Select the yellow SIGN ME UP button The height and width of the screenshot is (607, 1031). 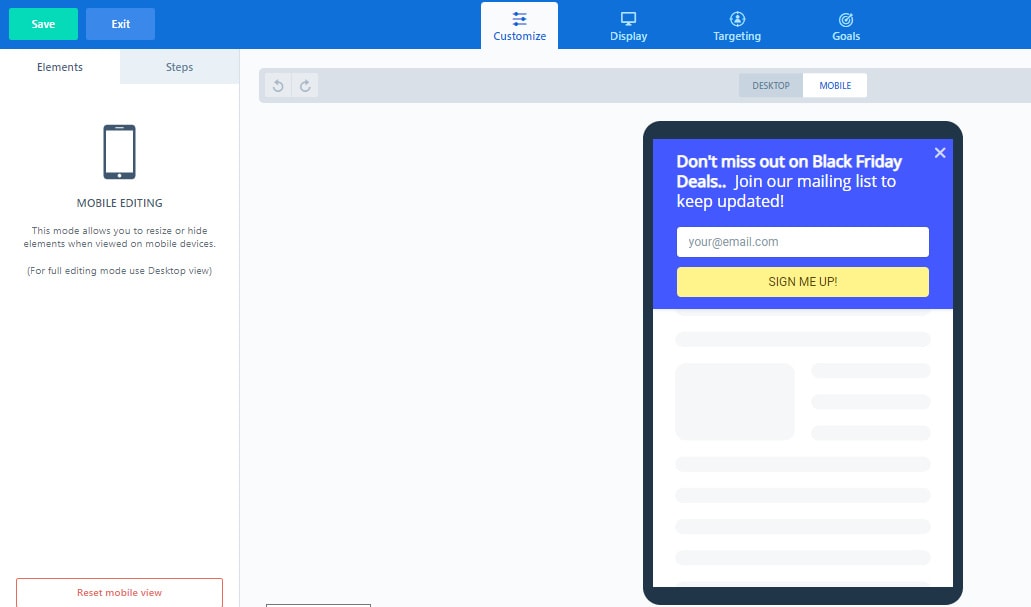click(802, 281)
